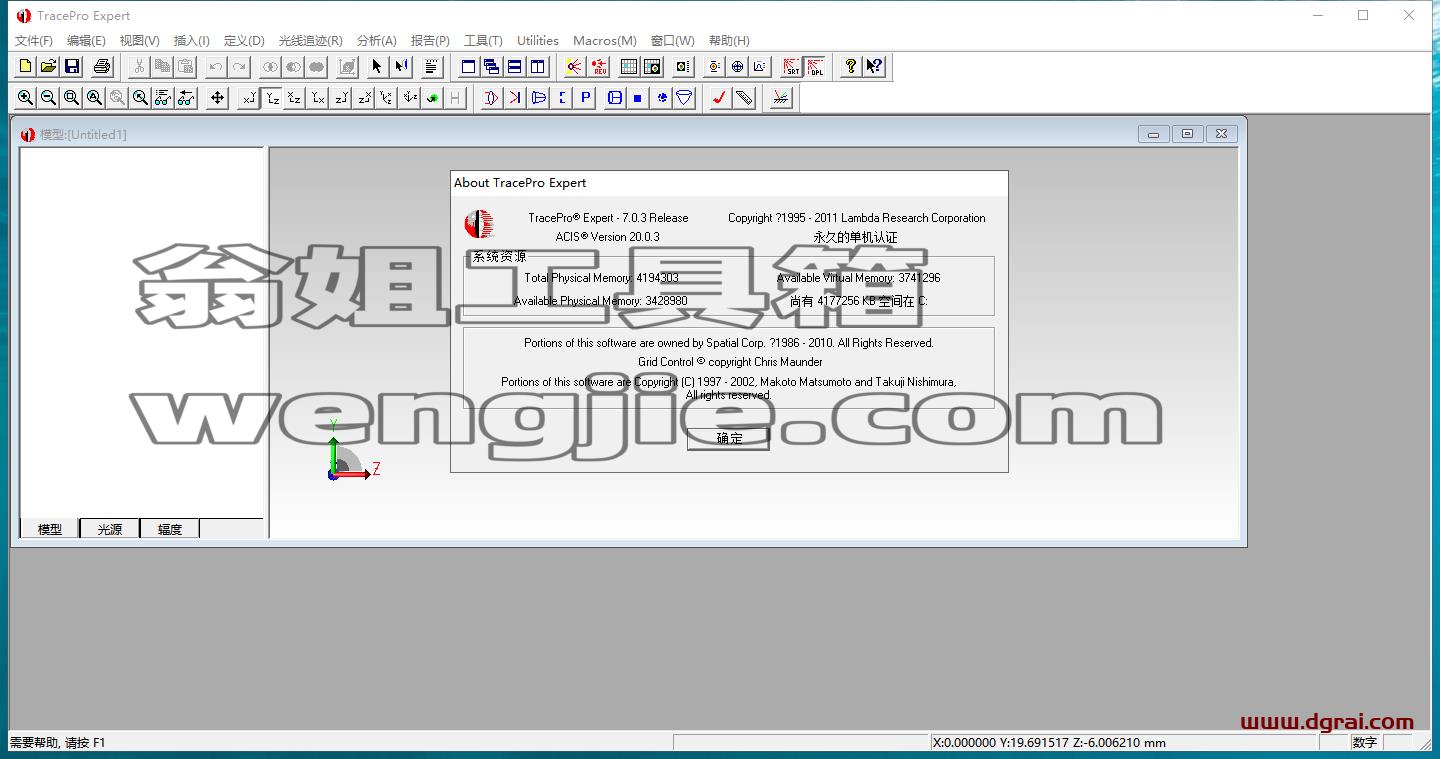Select the arrow pointer selection tool
Screen dimensions: 1440x759
[376, 67]
